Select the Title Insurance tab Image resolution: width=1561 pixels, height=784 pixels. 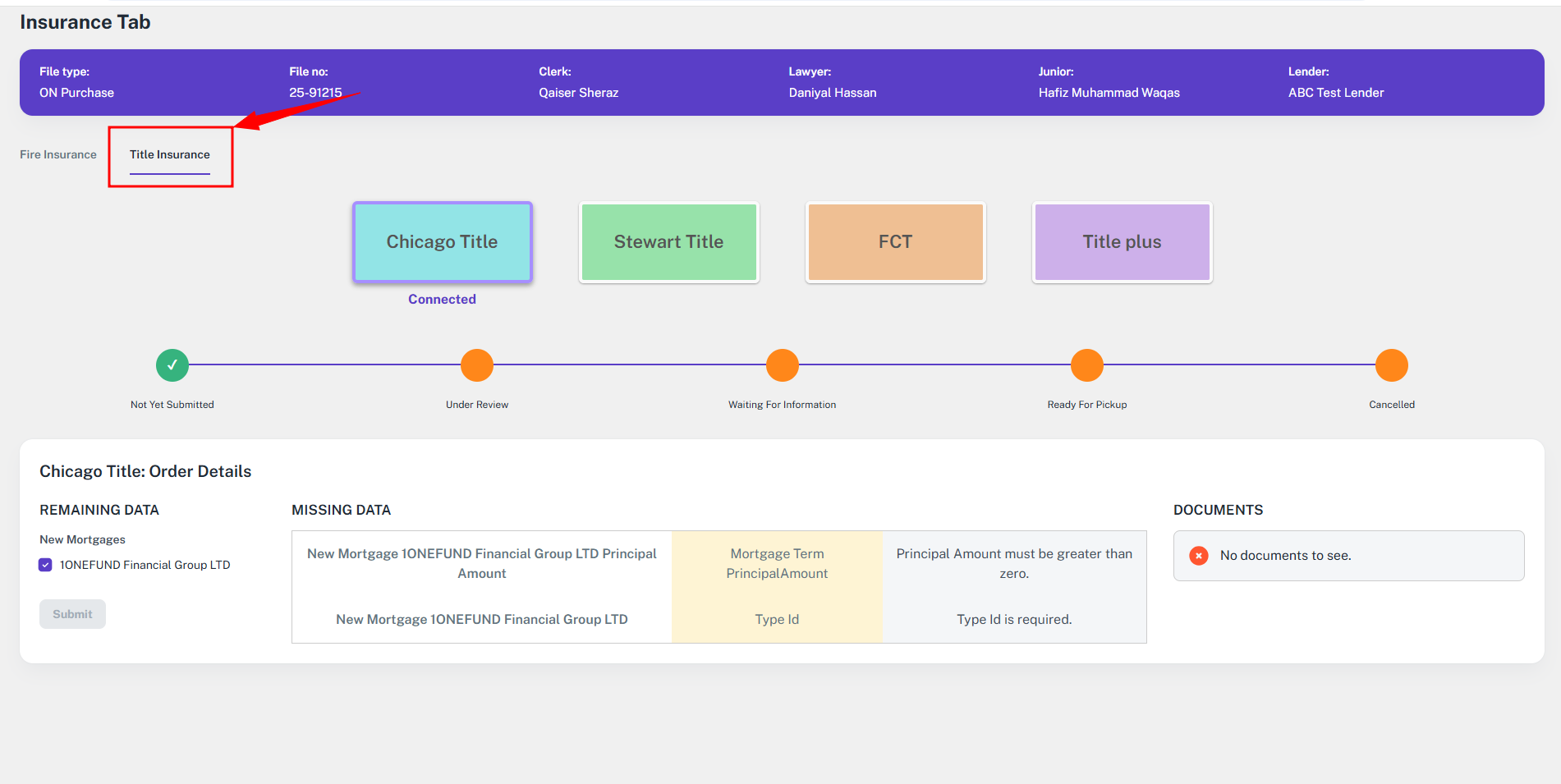point(170,154)
